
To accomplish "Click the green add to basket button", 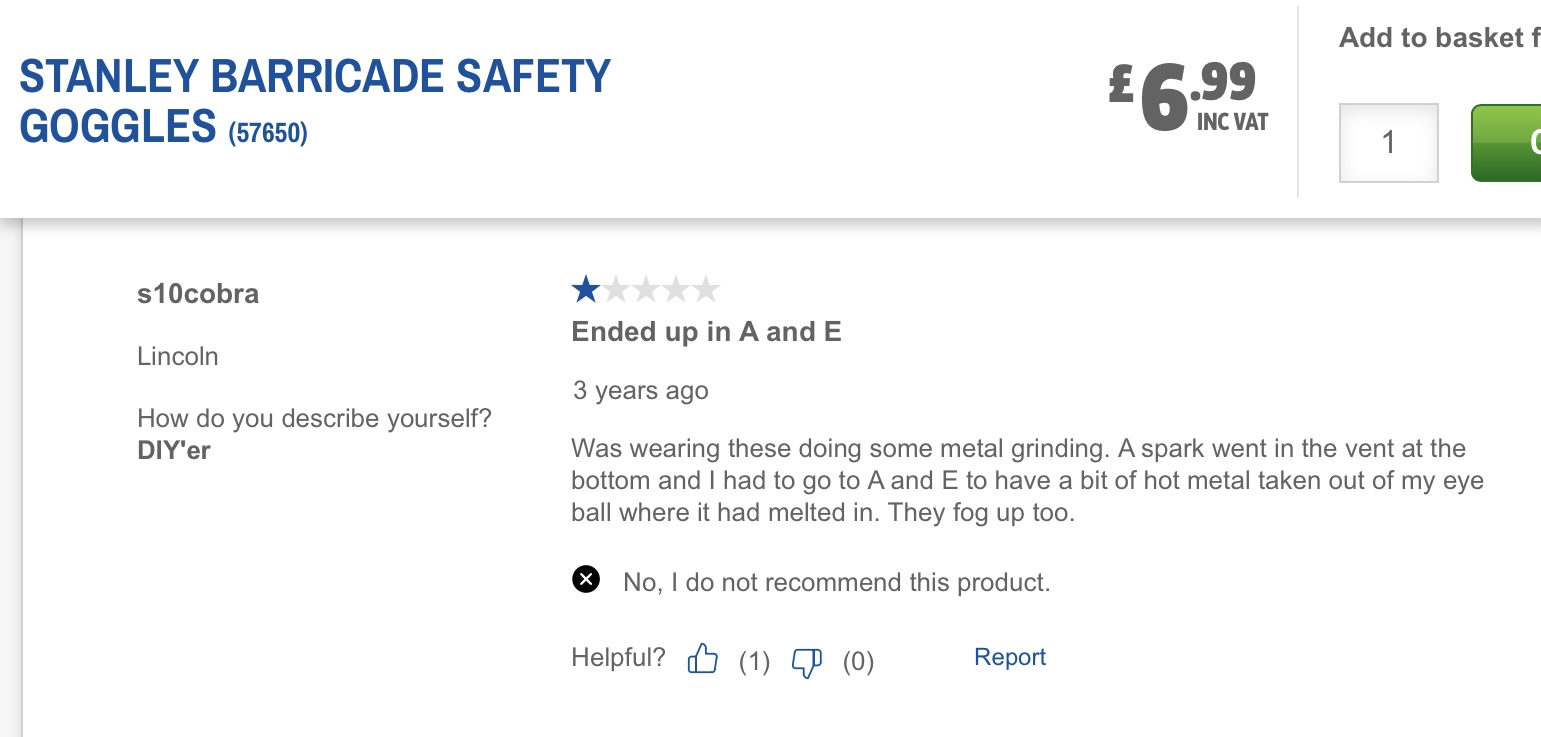I will pyautogui.click(x=1506, y=143).
